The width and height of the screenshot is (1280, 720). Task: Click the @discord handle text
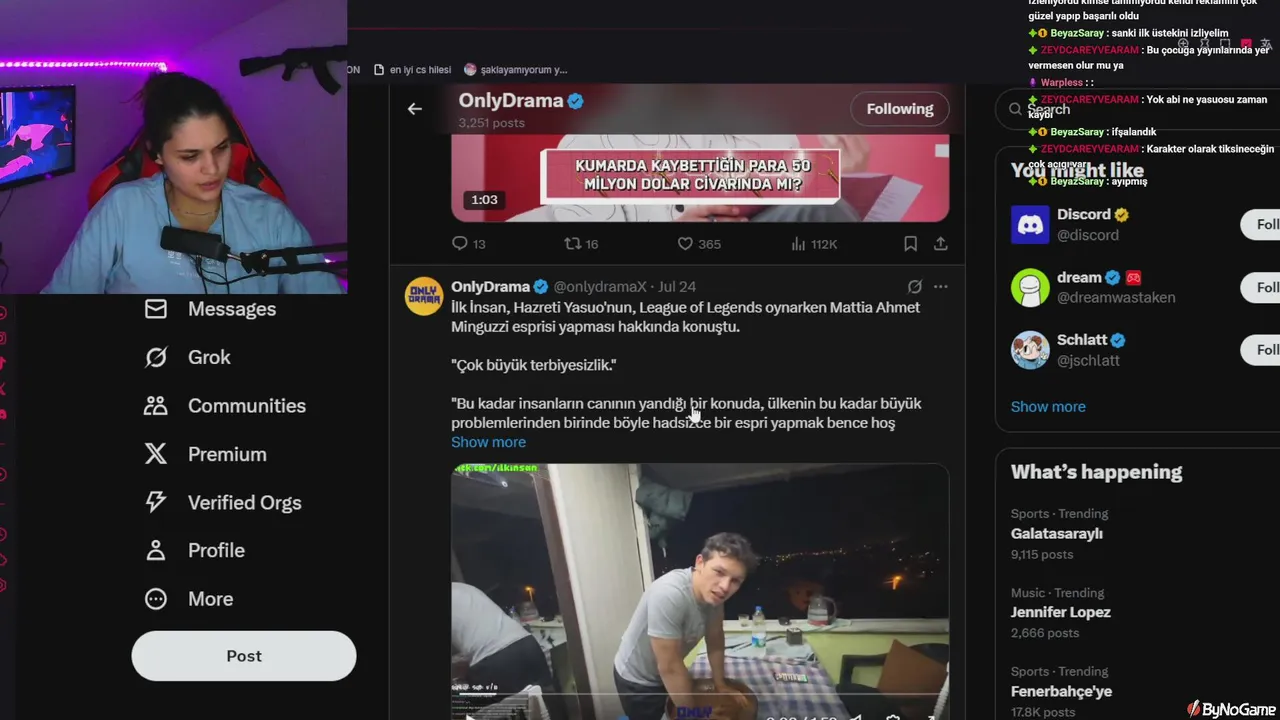(1088, 235)
